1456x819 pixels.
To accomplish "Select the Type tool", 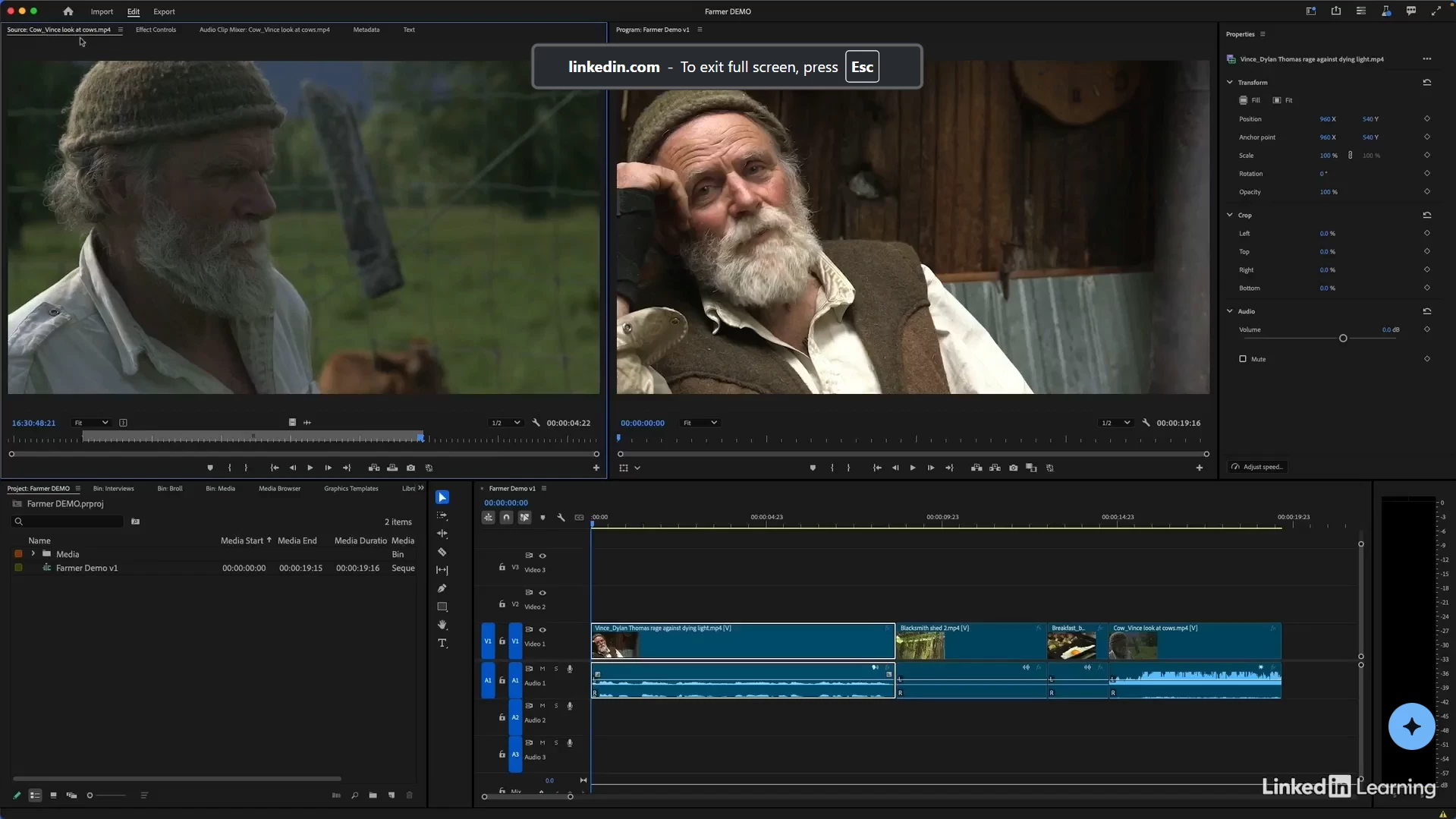I will [x=442, y=644].
